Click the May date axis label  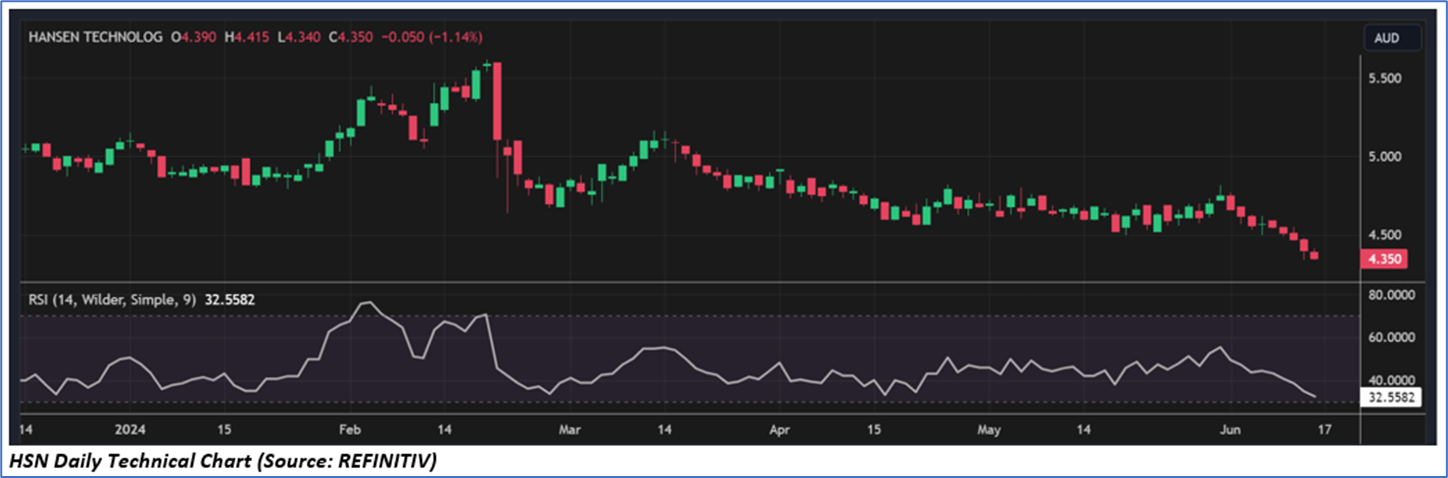pyautogui.click(x=988, y=429)
